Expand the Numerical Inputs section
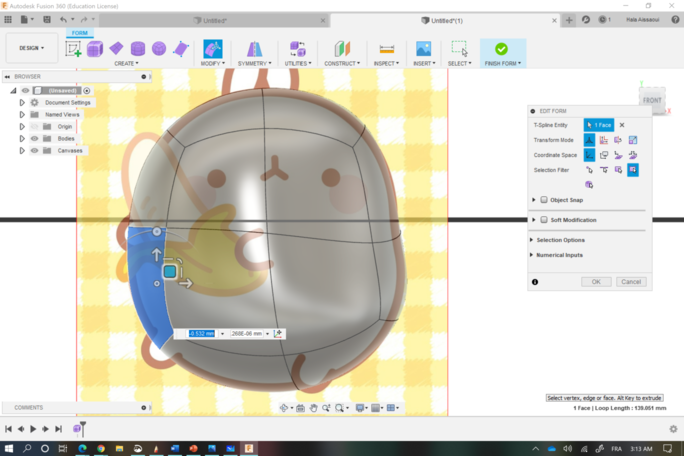The height and width of the screenshot is (456, 684). [x=559, y=255]
